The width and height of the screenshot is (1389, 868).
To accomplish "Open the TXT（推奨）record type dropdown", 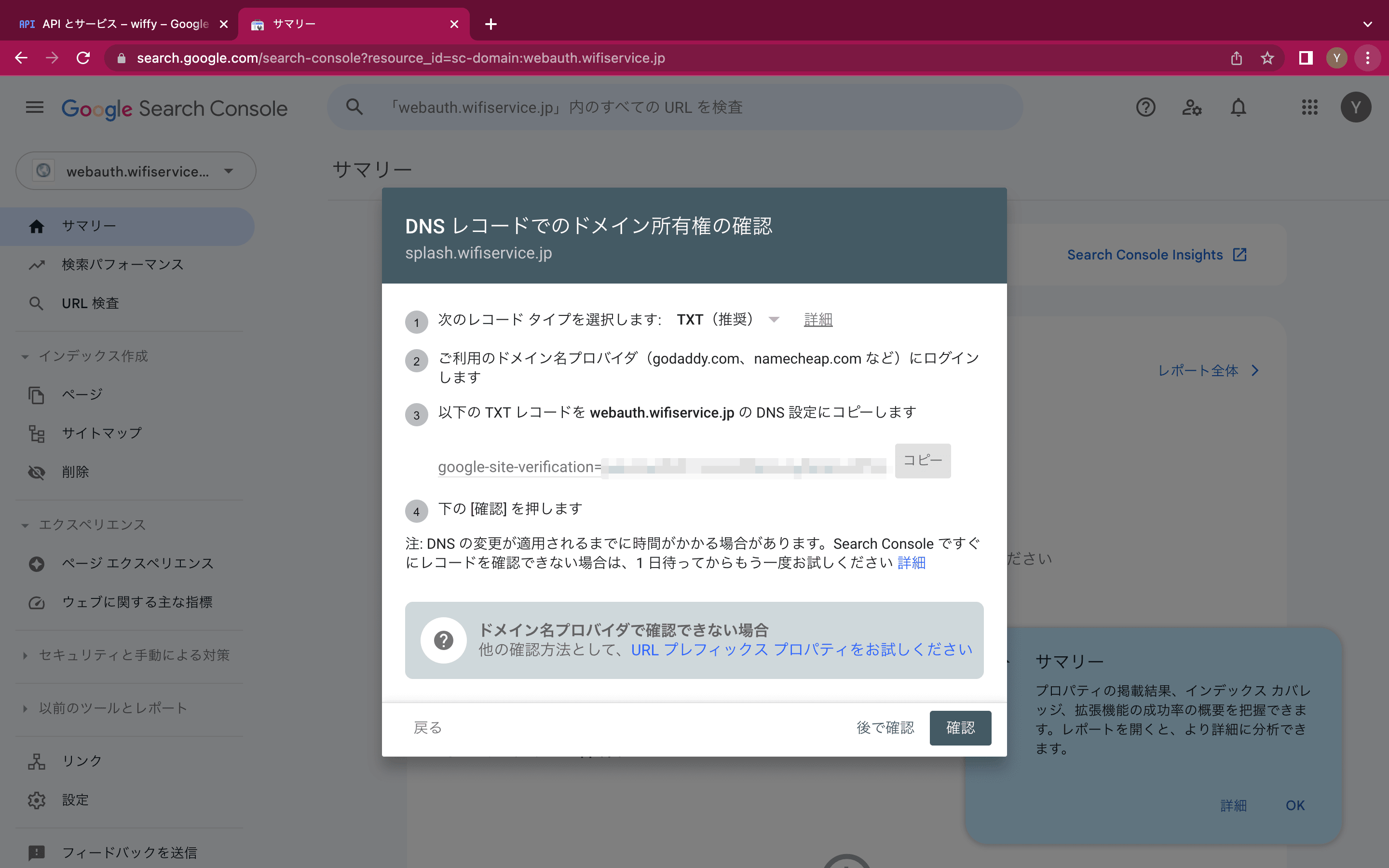I will pos(728,320).
